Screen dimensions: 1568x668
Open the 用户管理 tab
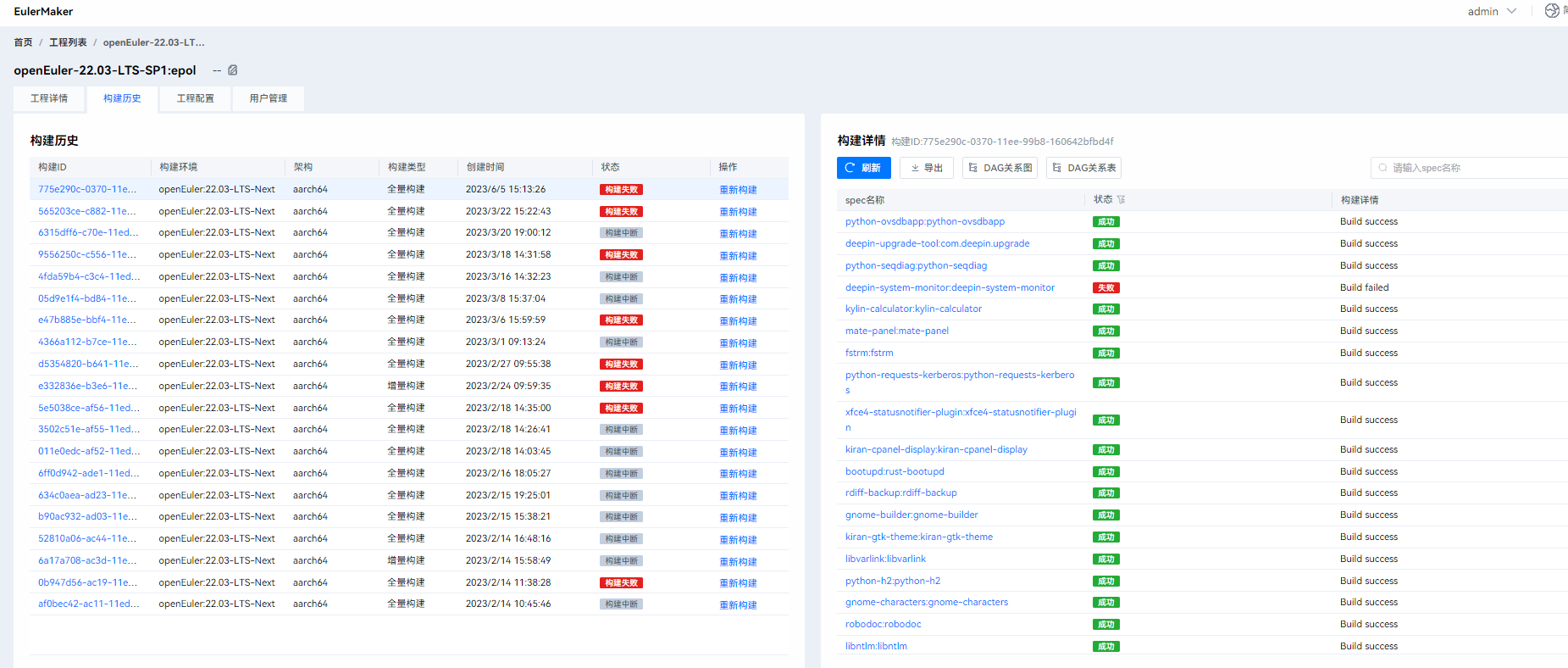(268, 98)
